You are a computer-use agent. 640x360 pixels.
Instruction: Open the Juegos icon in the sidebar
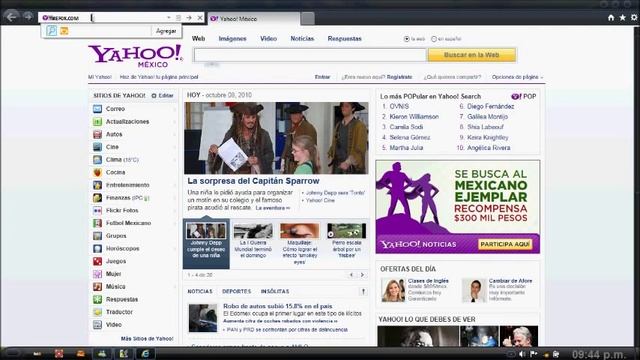[97, 261]
